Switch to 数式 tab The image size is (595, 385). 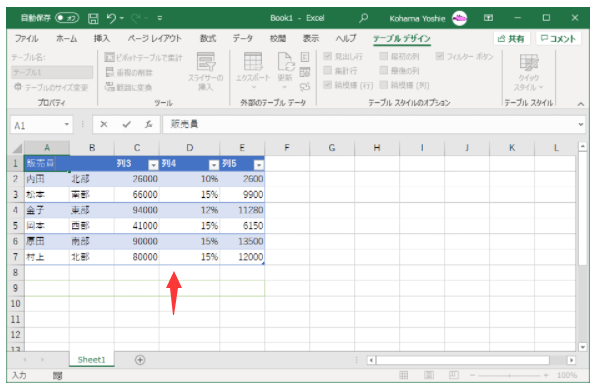click(208, 39)
